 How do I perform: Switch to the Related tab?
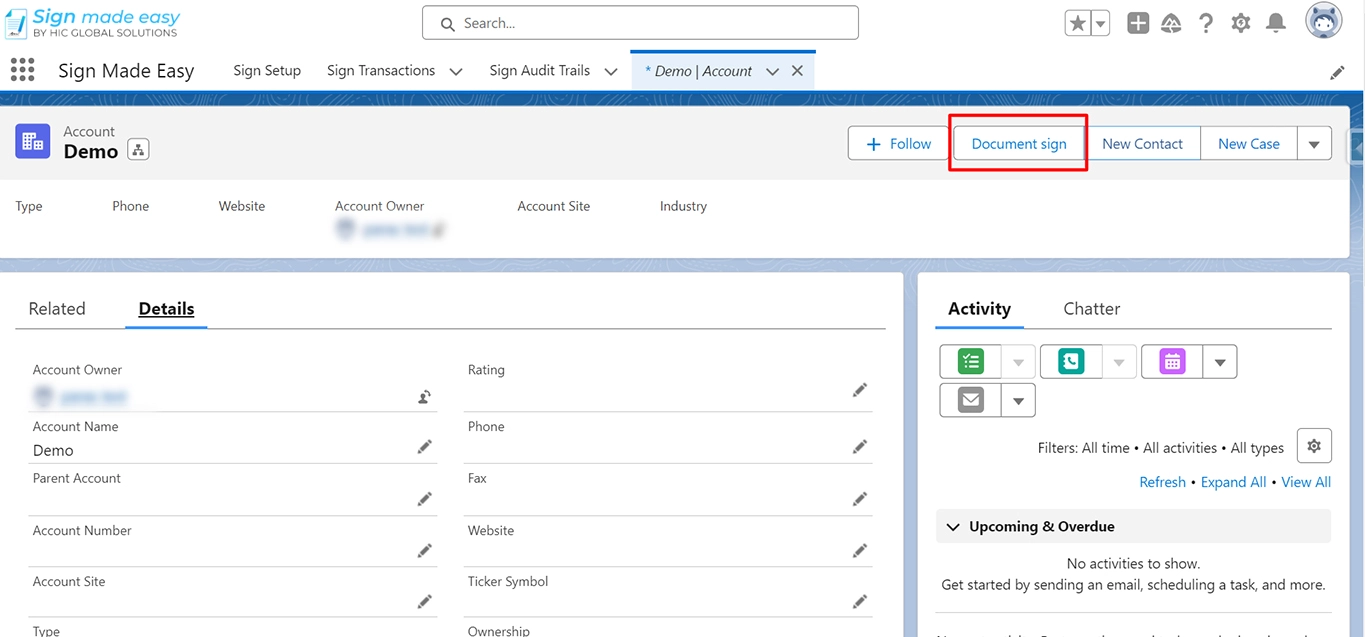pyautogui.click(x=57, y=308)
